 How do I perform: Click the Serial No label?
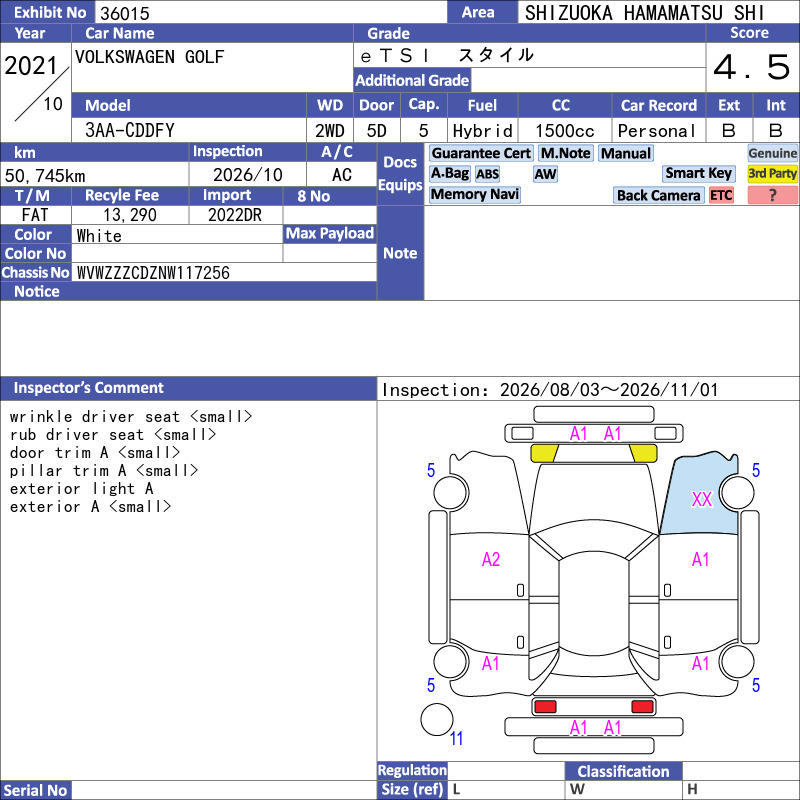[35, 790]
